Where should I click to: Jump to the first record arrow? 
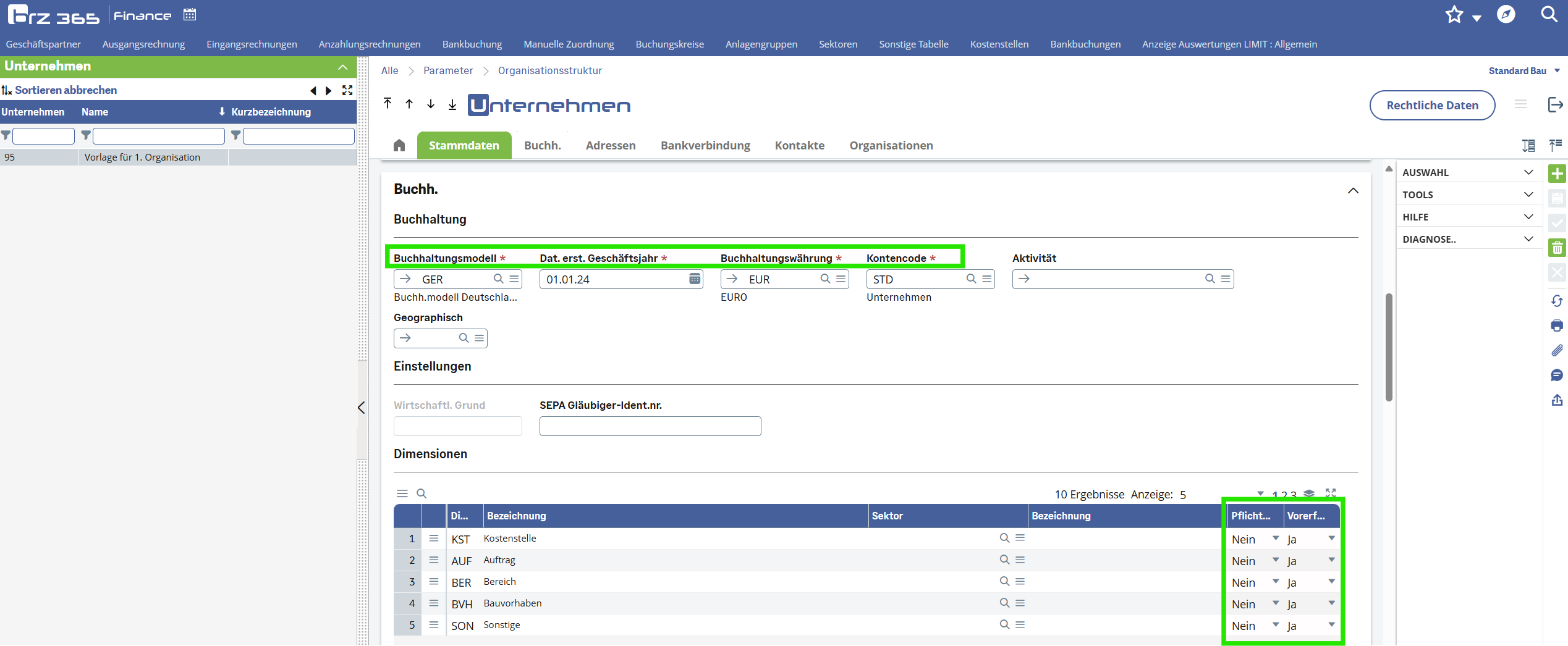point(388,104)
